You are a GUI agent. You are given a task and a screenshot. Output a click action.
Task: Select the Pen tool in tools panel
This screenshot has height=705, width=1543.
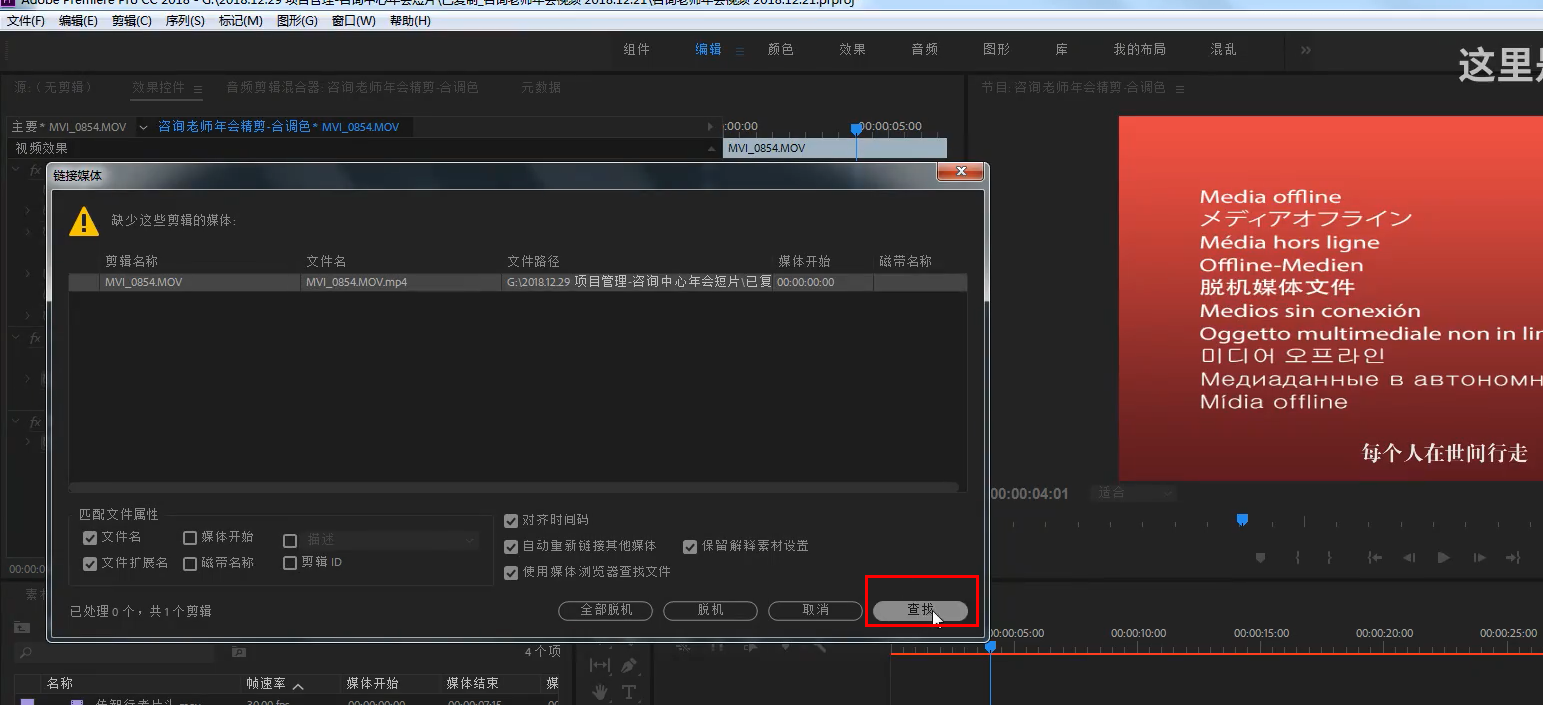click(629, 665)
